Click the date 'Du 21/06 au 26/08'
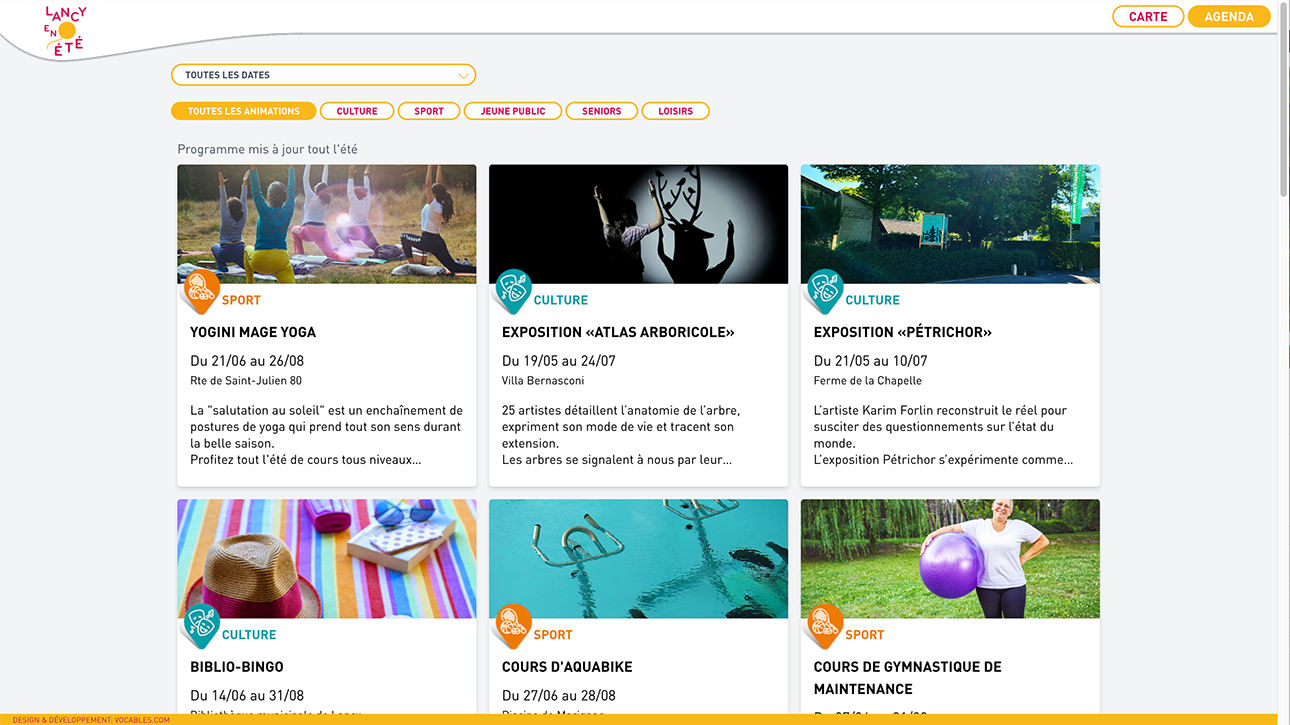1290x725 pixels. tap(247, 361)
